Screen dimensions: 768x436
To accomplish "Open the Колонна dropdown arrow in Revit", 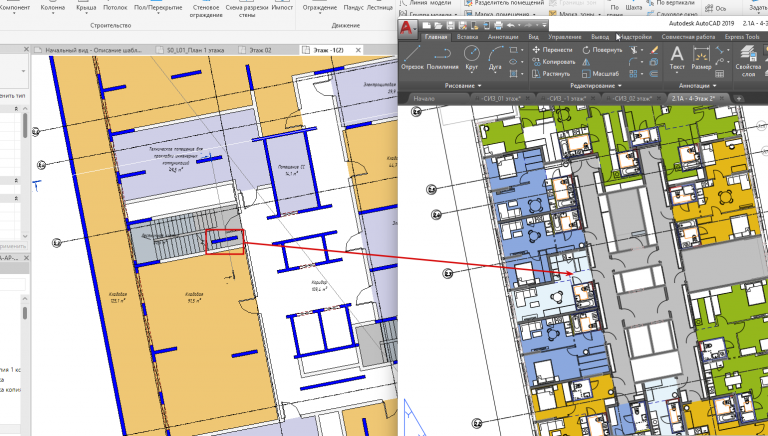I will pyautogui.click(x=52, y=14).
